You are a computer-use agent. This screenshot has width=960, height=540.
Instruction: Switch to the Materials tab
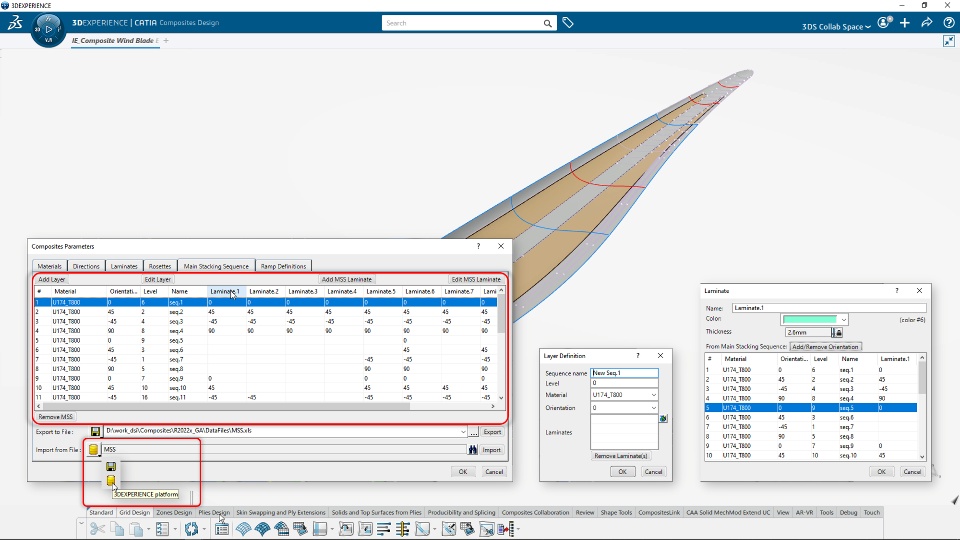pyautogui.click(x=50, y=266)
